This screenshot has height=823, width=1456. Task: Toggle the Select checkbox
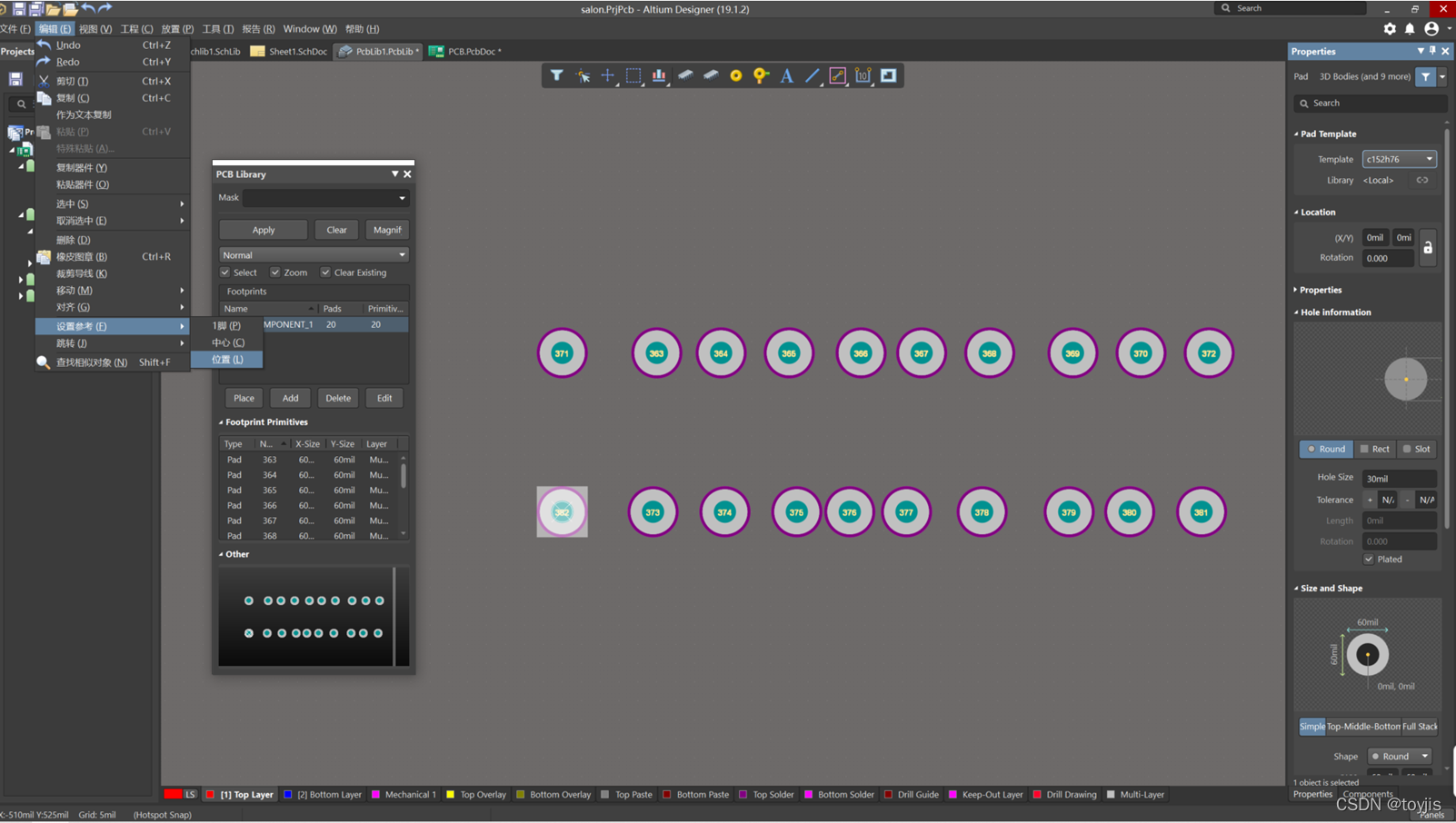(x=225, y=273)
